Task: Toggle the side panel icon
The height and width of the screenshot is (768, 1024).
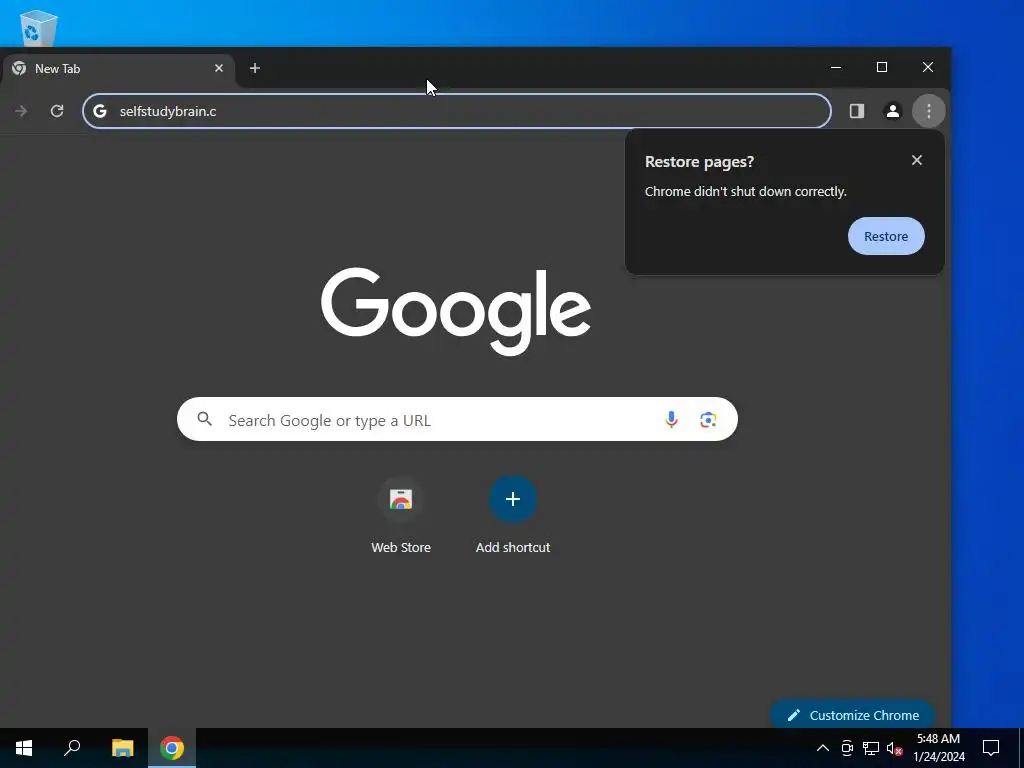Action: pos(857,111)
